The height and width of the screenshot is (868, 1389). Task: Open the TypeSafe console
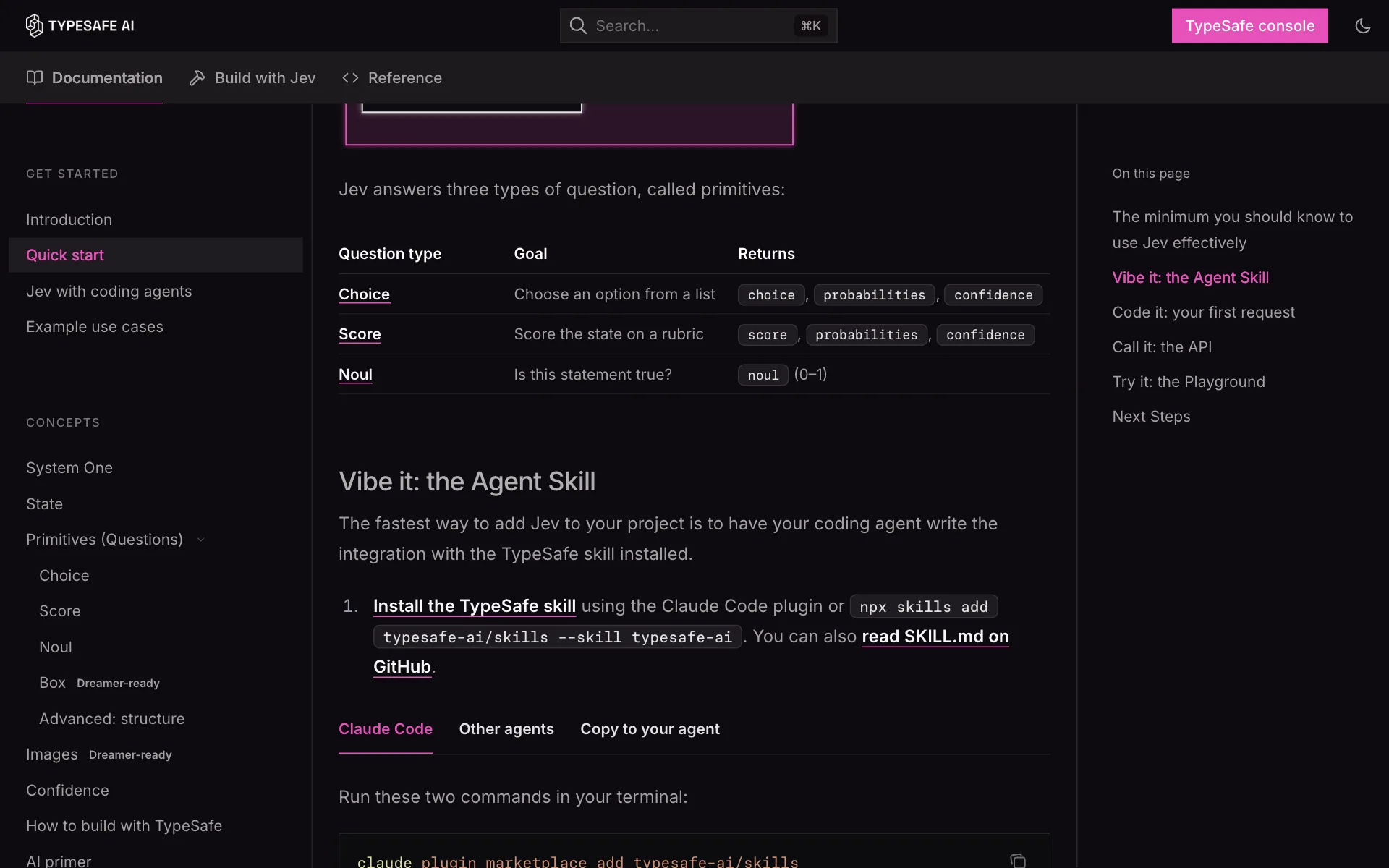[x=1249, y=26]
